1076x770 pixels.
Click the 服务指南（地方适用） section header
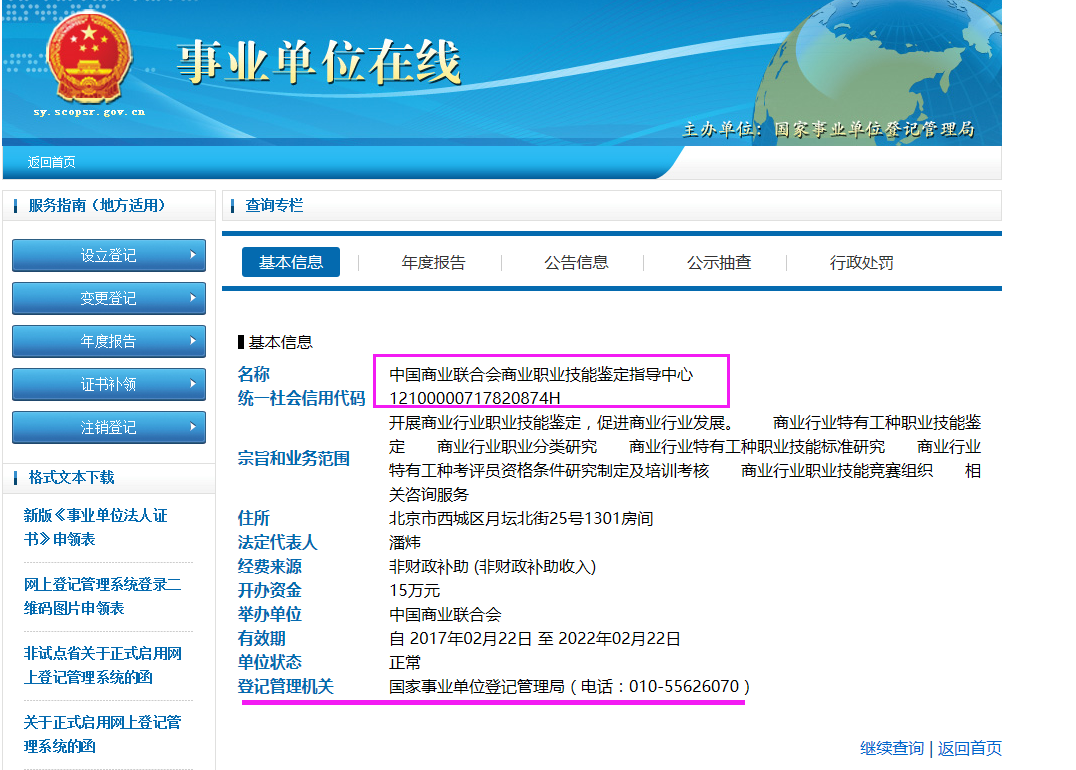point(97,205)
